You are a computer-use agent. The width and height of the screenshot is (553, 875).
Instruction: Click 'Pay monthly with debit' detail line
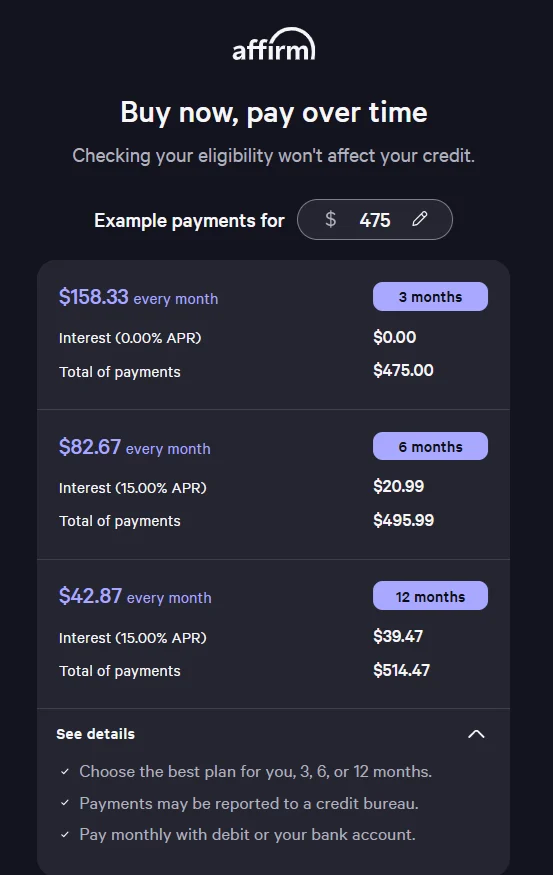(x=247, y=835)
